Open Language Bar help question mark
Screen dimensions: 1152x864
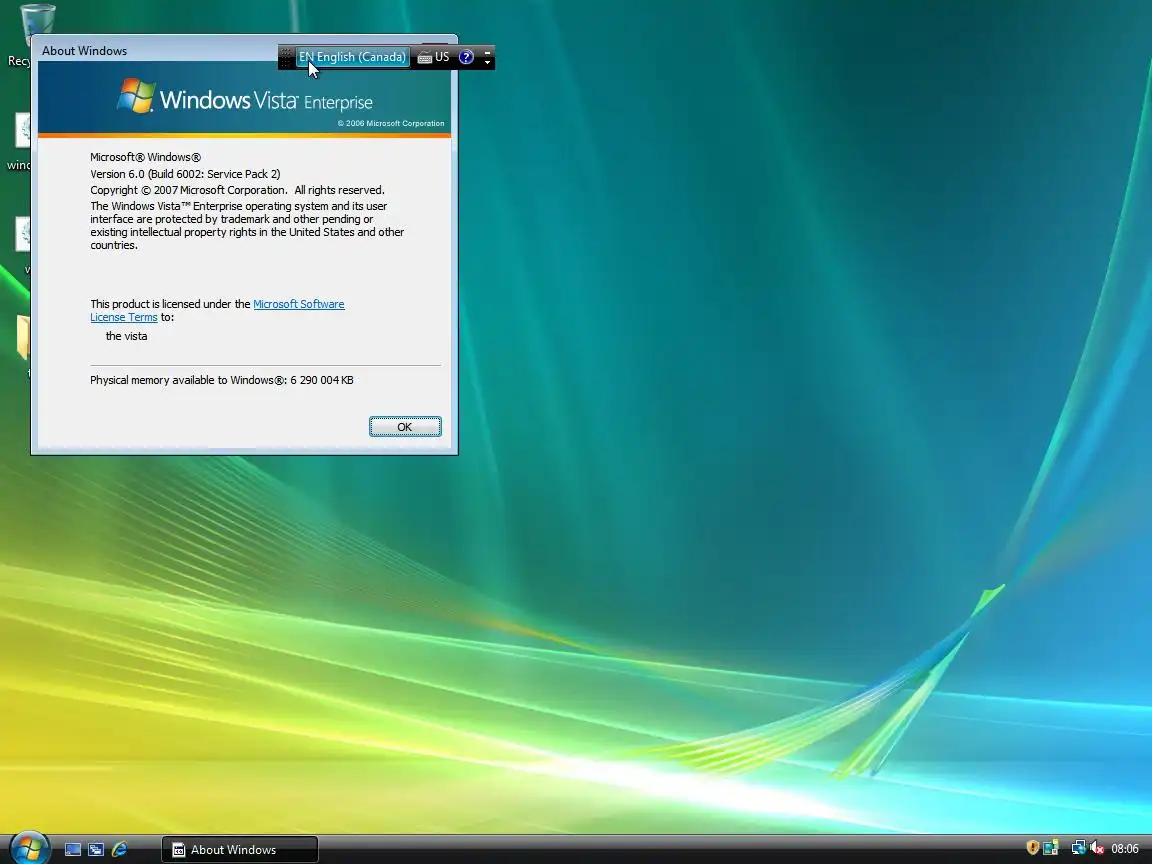click(466, 57)
